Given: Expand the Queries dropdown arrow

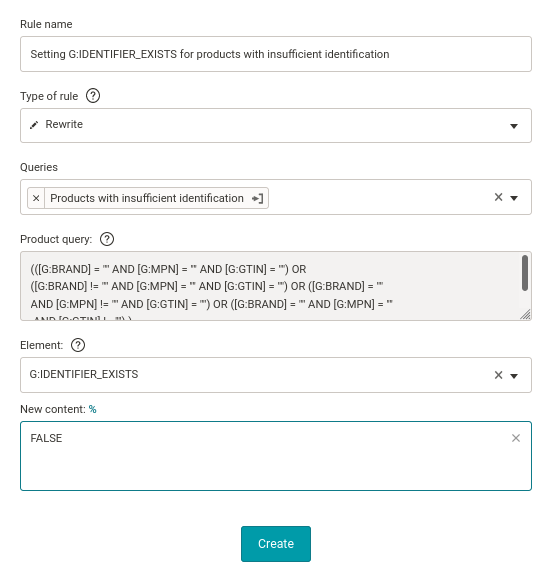Looking at the screenshot, I should point(514,198).
